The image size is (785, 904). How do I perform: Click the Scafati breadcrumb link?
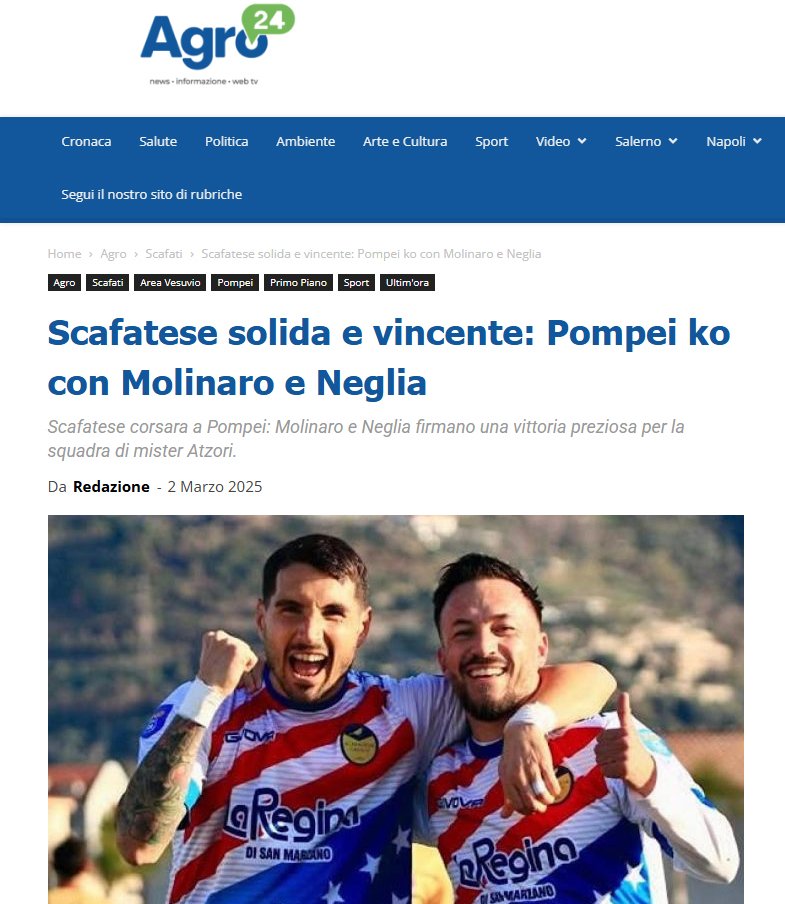click(x=164, y=254)
